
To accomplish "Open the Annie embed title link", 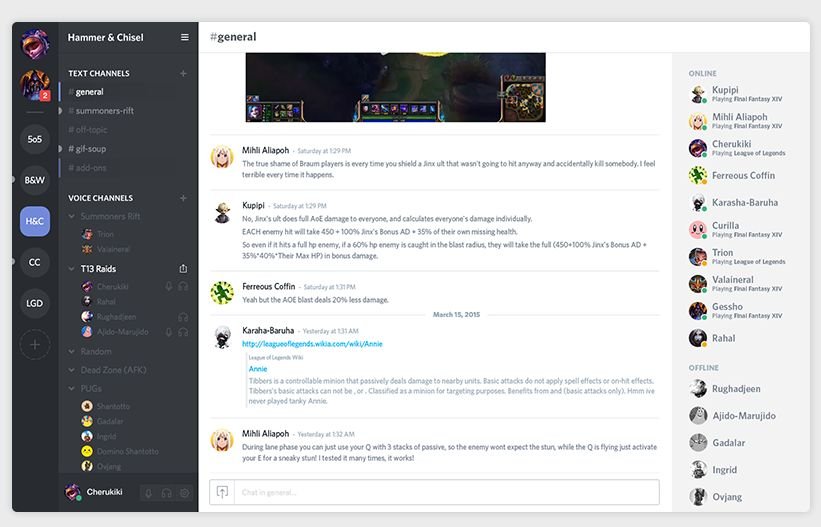I will tap(258, 369).
